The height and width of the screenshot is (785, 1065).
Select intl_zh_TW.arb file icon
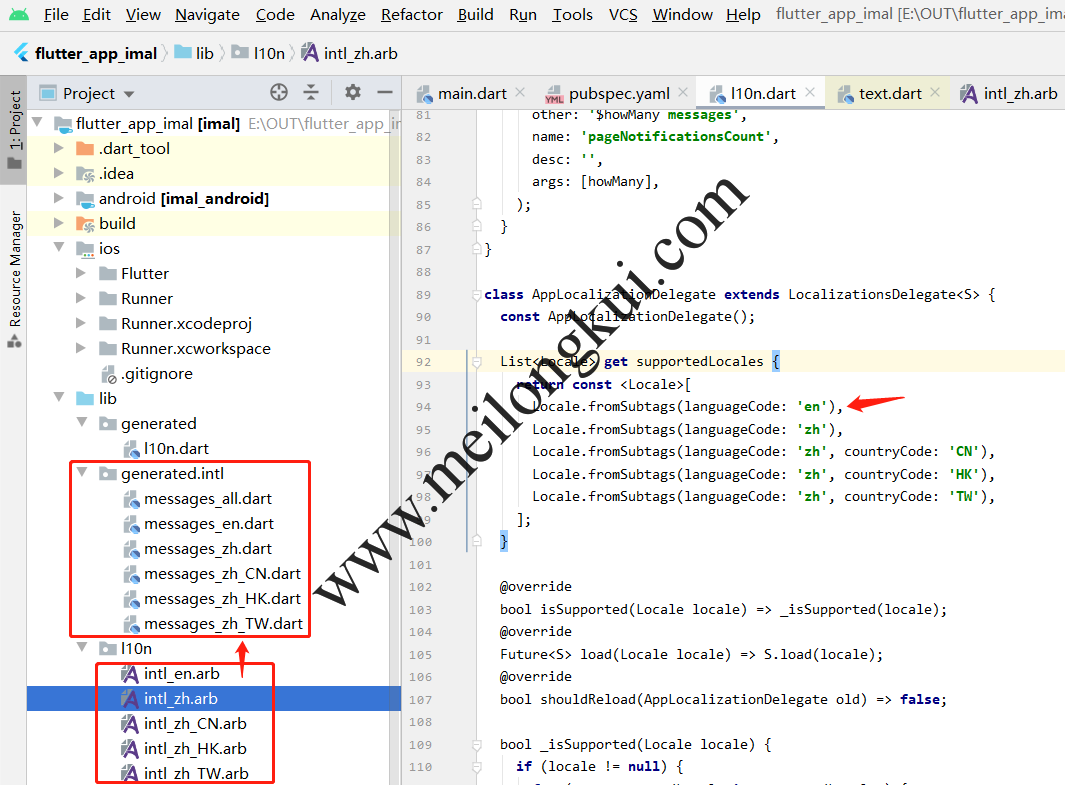130,773
